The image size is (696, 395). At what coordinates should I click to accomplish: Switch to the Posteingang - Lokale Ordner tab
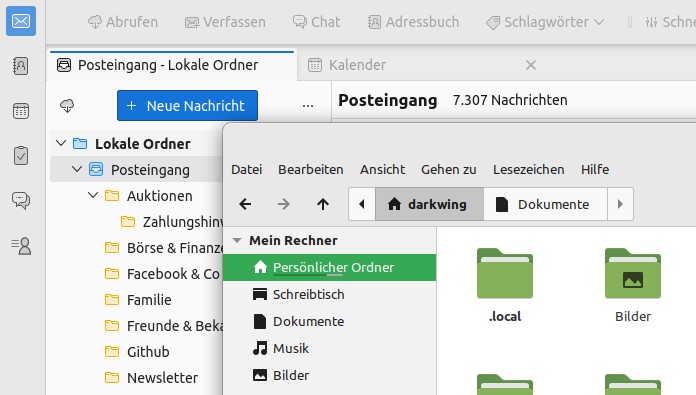[x=172, y=65]
